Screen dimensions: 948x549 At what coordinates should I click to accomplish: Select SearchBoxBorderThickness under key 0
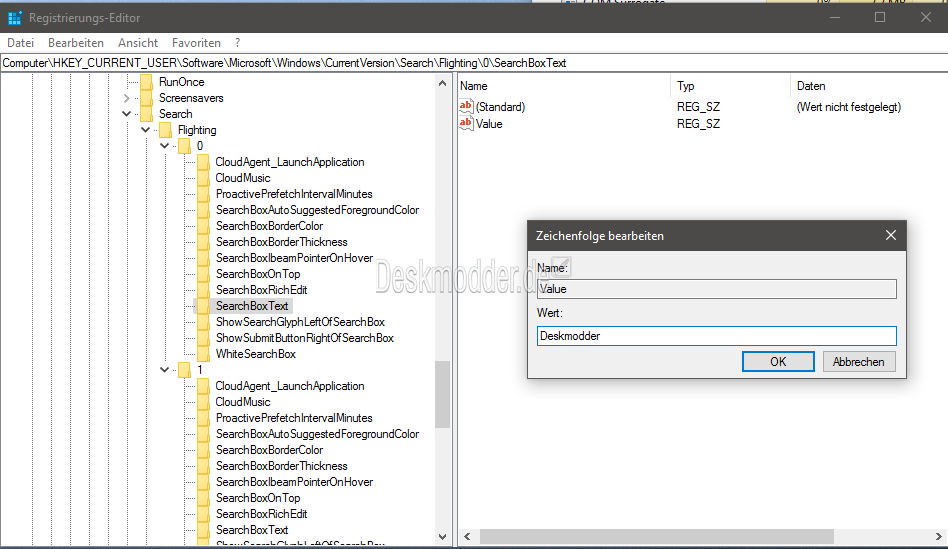(281, 242)
